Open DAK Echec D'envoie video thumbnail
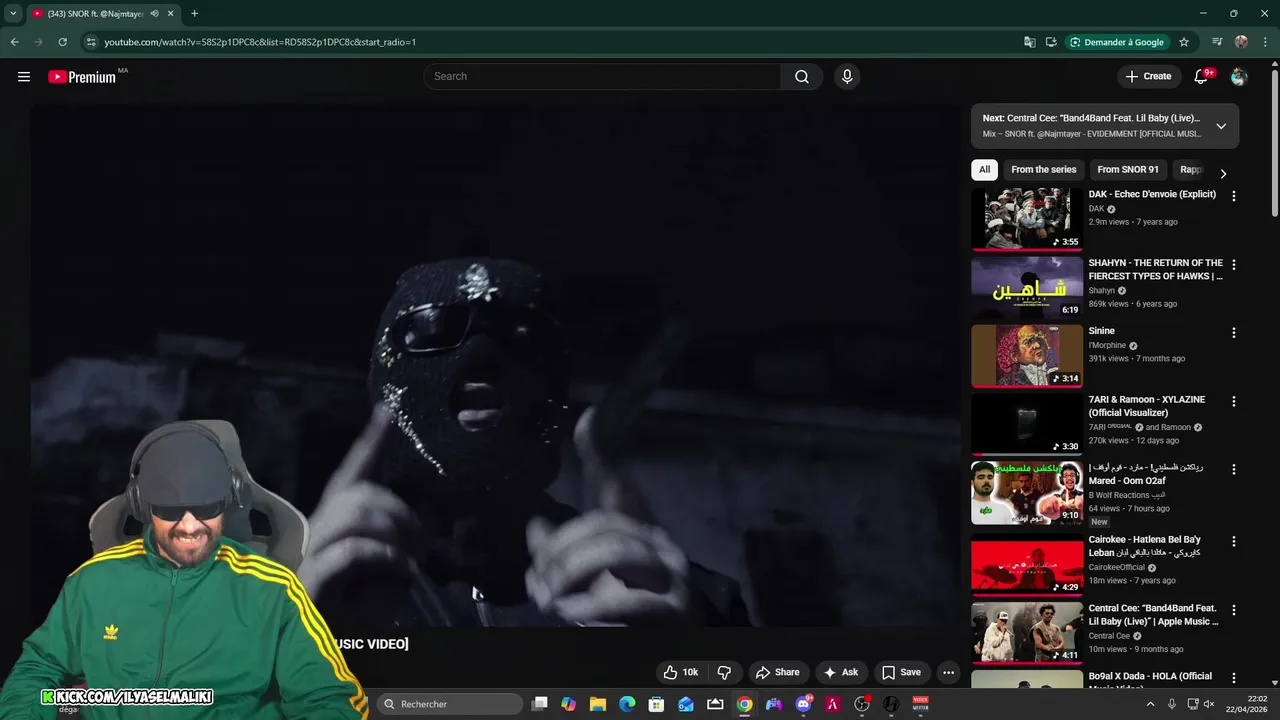The image size is (1280, 720). pyautogui.click(x=1027, y=219)
